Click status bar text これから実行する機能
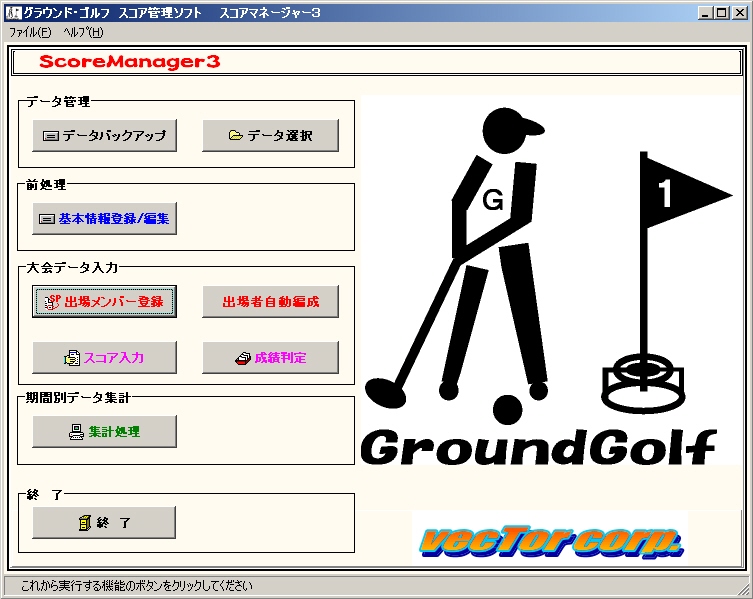Screen dimensions: 753x599 tap(136, 586)
